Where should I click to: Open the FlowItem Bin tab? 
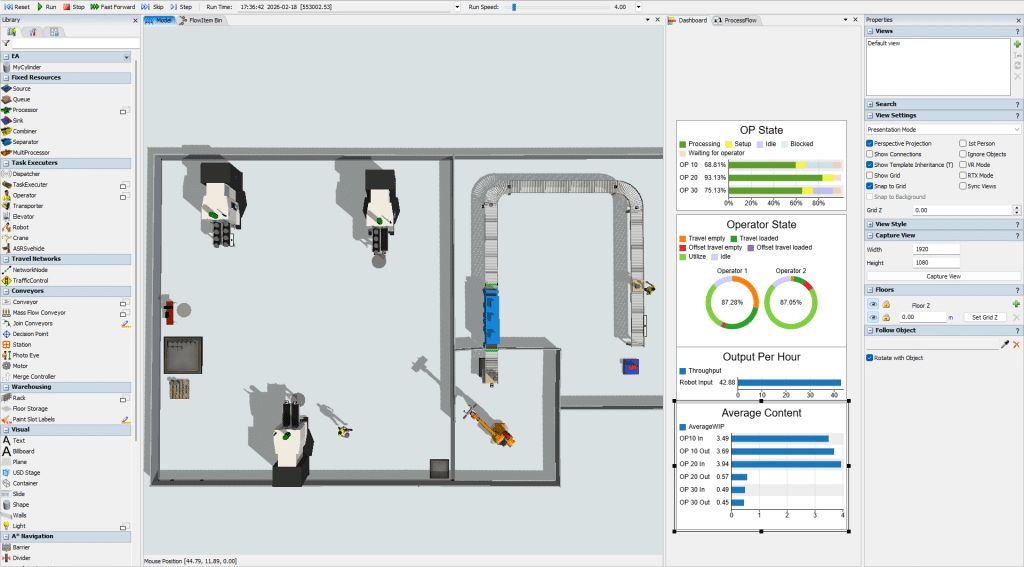[x=205, y=20]
